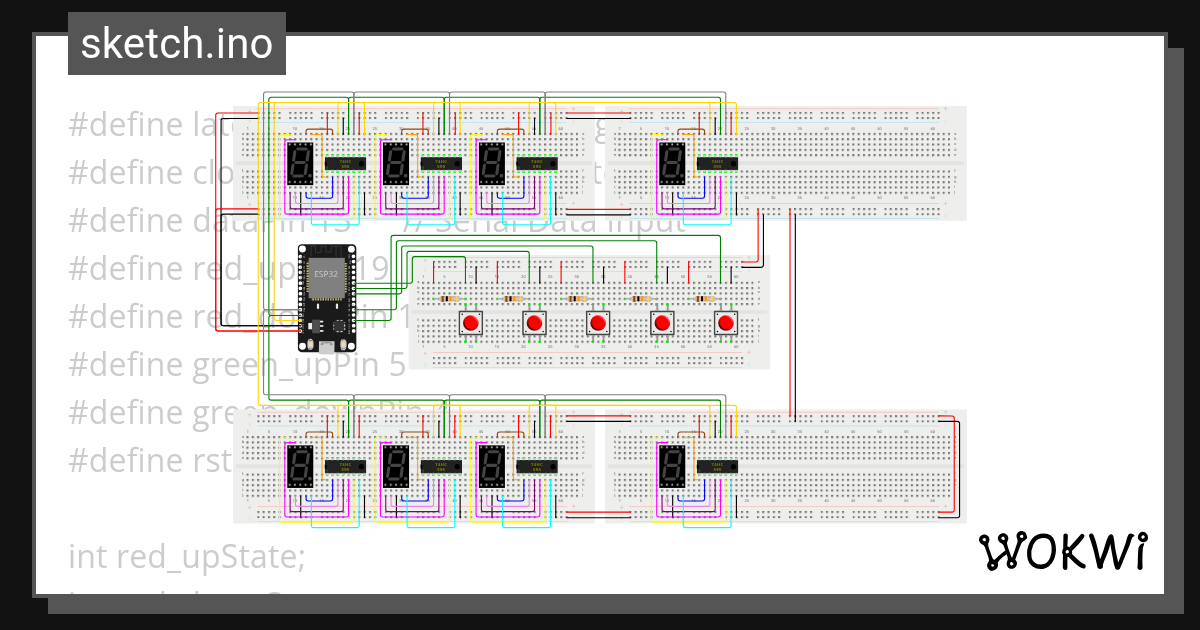Click the Wokwi logo
1200x630 pixels.
coord(1065,552)
